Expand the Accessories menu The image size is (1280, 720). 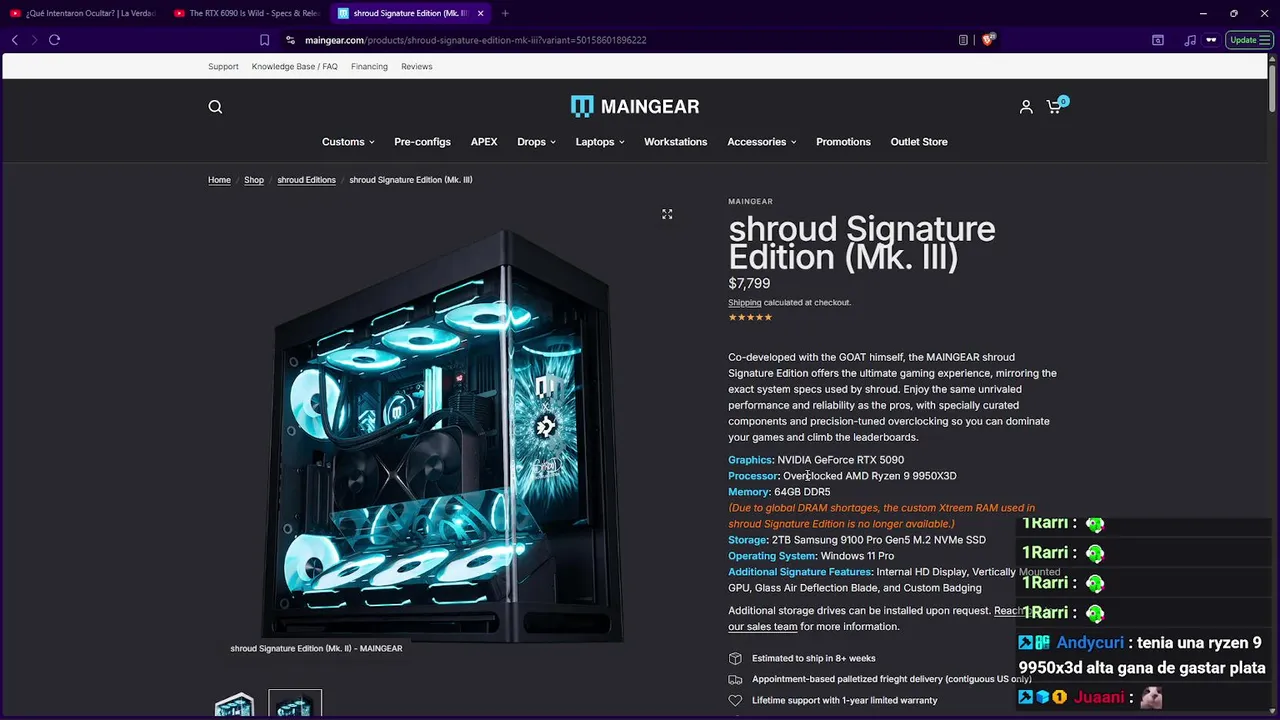[x=762, y=142]
